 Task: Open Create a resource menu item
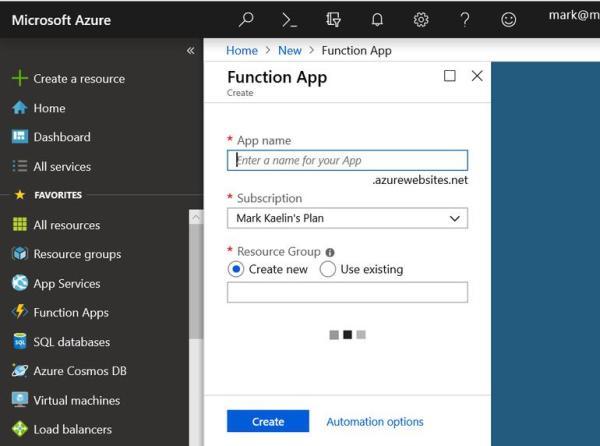coord(79,79)
